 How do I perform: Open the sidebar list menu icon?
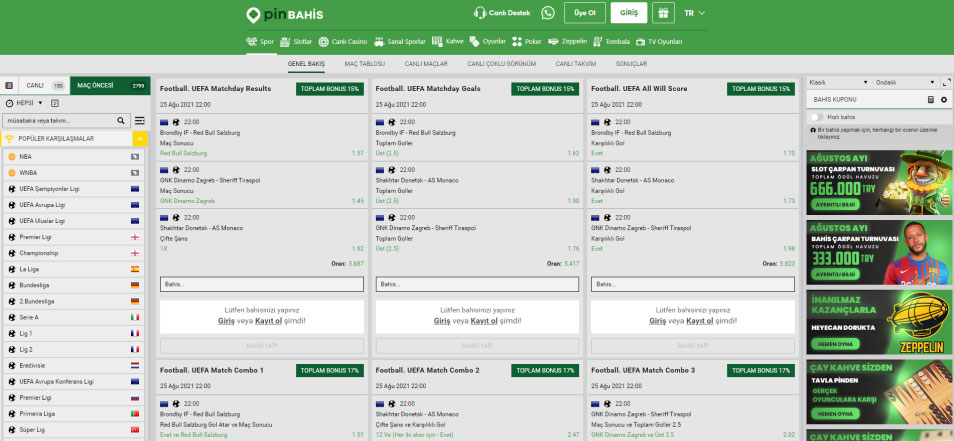[x=140, y=120]
